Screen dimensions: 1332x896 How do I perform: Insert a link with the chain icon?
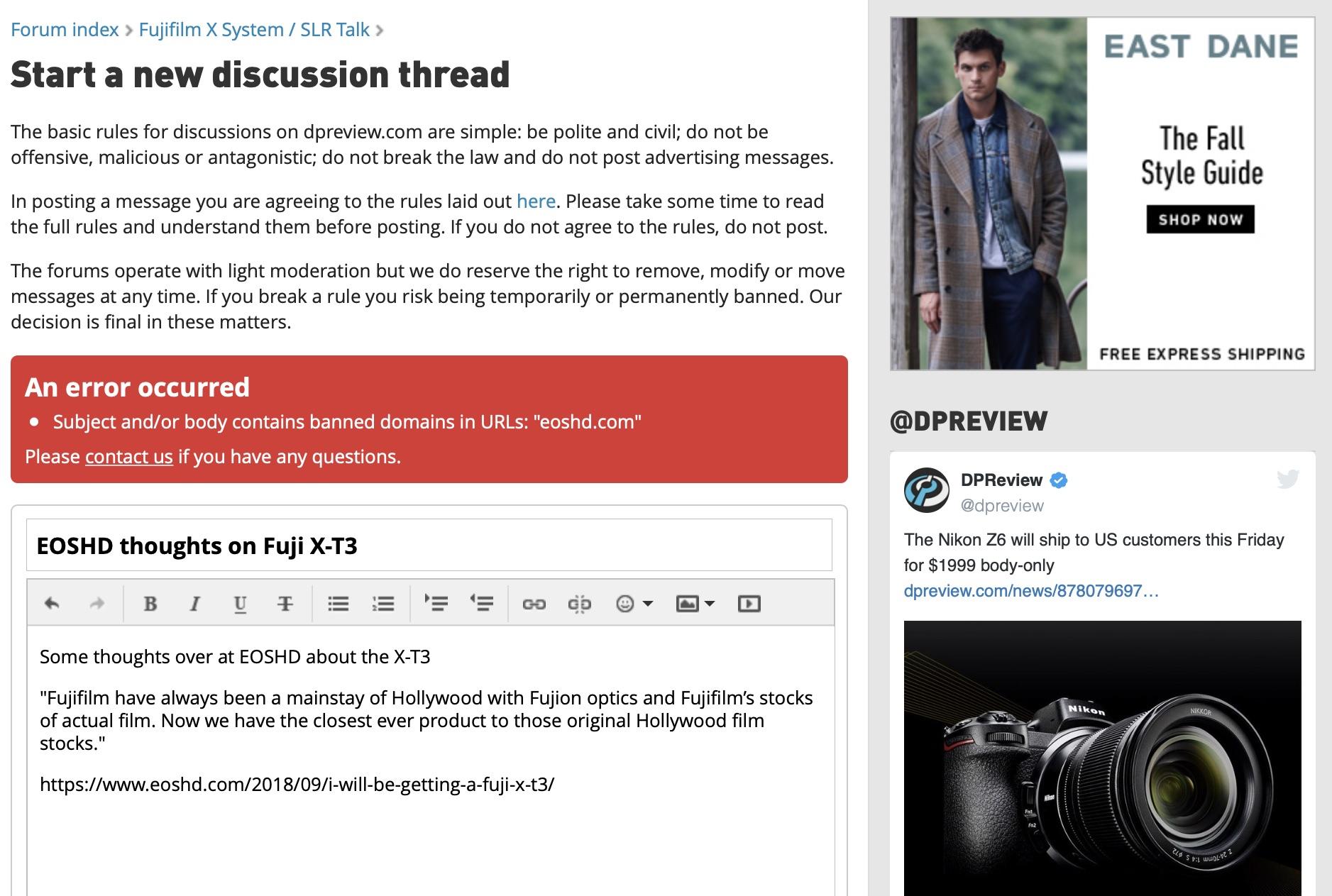pyautogui.click(x=534, y=604)
